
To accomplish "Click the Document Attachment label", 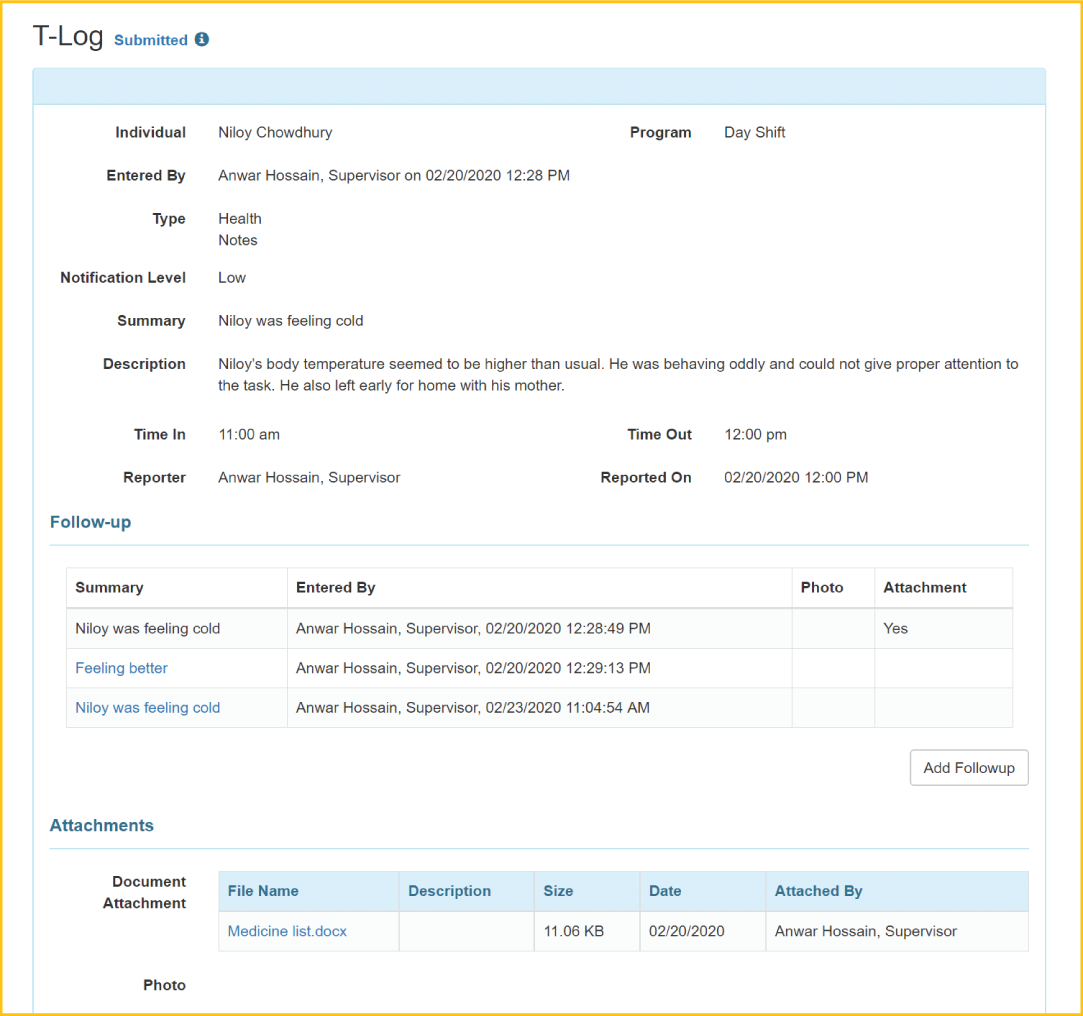I will point(144,892).
